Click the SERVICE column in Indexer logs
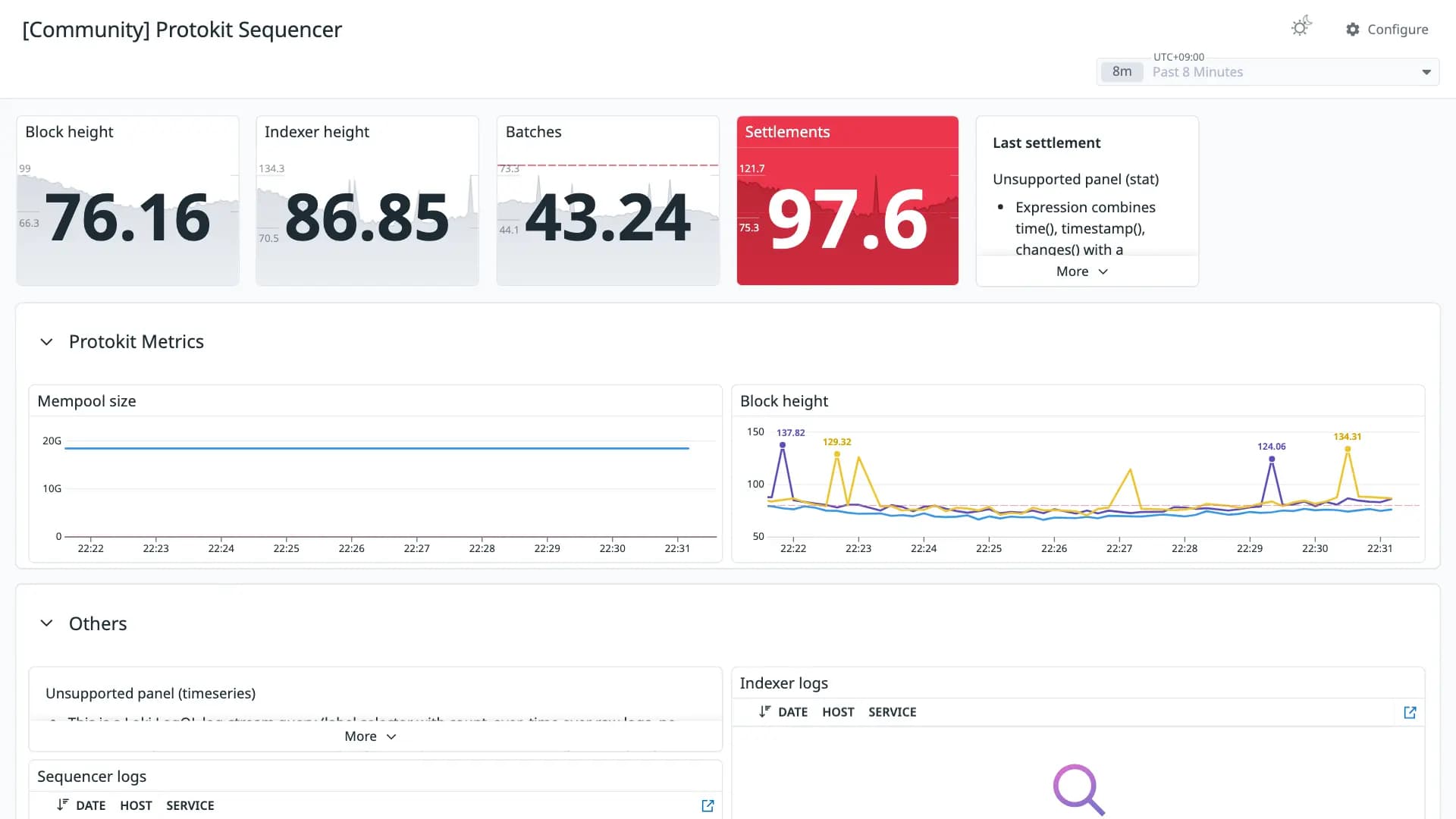This screenshot has height=819, width=1456. click(892, 712)
